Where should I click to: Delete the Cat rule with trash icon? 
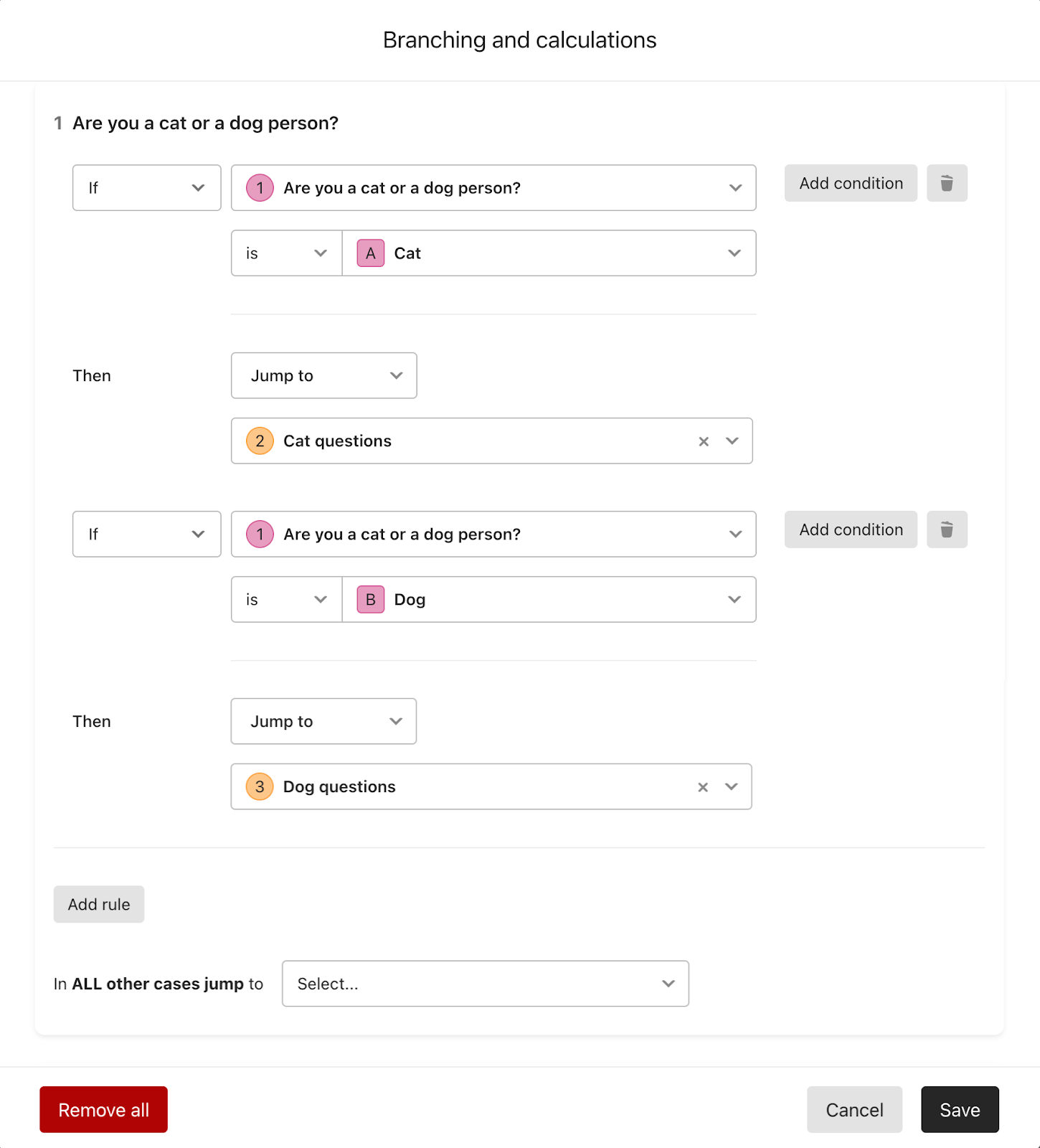click(x=947, y=183)
